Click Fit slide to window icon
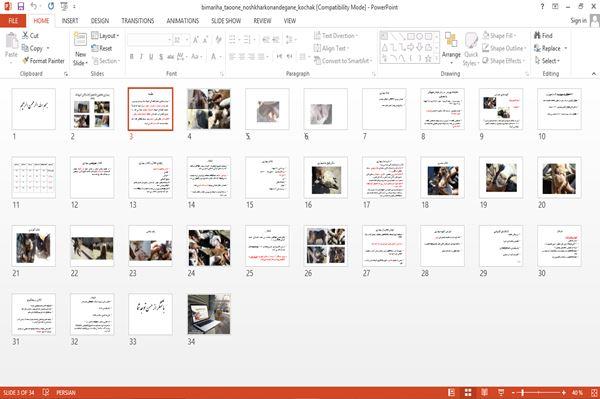Image resolution: width=600 pixels, height=399 pixels. pyautogui.click(x=594, y=392)
